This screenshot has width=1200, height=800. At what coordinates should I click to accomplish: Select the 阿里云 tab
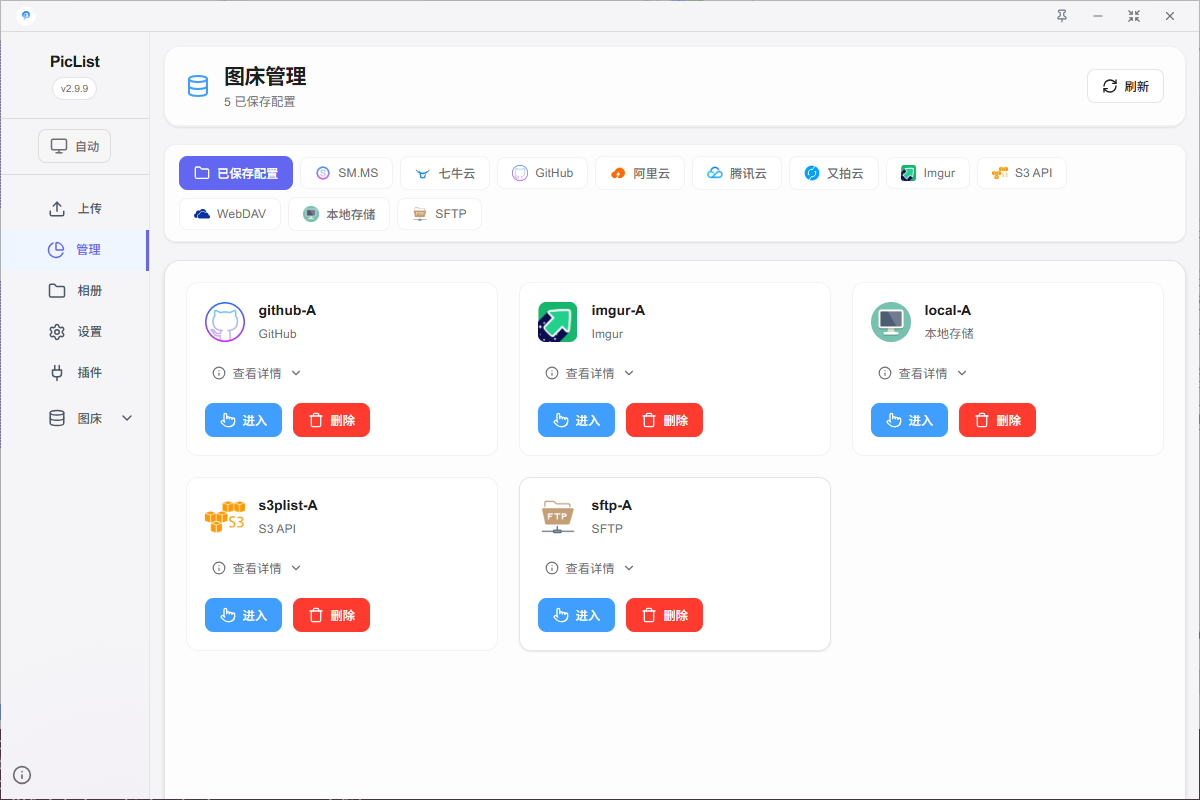coord(640,173)
